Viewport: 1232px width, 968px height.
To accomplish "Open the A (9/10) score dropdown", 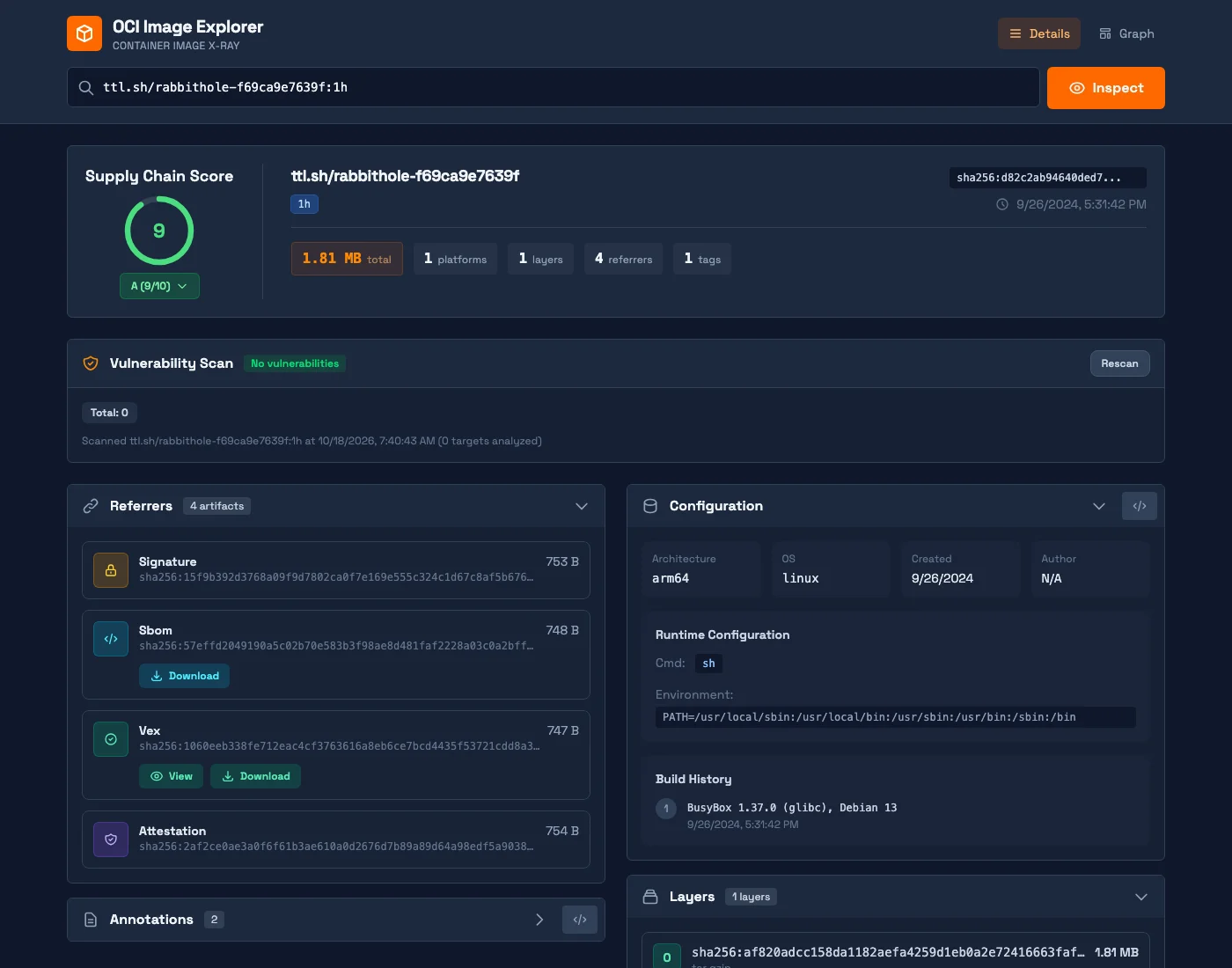I will [x=159, y=286].
